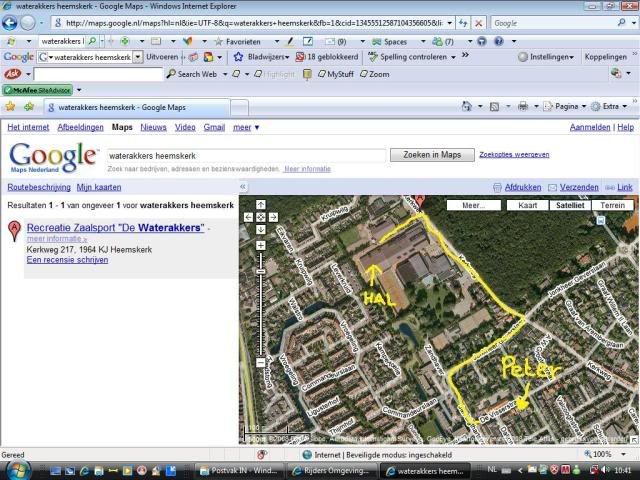Click in the Google Maps search field
Viewport: 640px width, 480px height.
[246, 156]
